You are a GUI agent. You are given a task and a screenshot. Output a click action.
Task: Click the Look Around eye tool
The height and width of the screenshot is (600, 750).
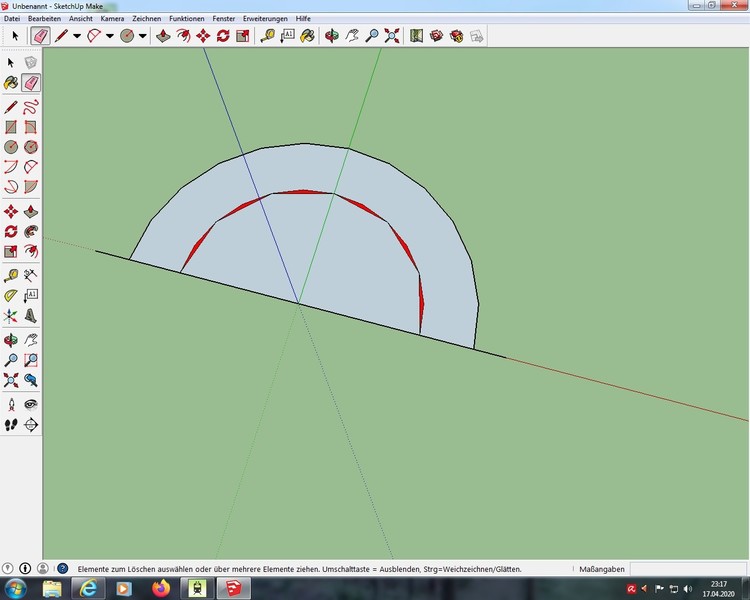click(31, 403)
